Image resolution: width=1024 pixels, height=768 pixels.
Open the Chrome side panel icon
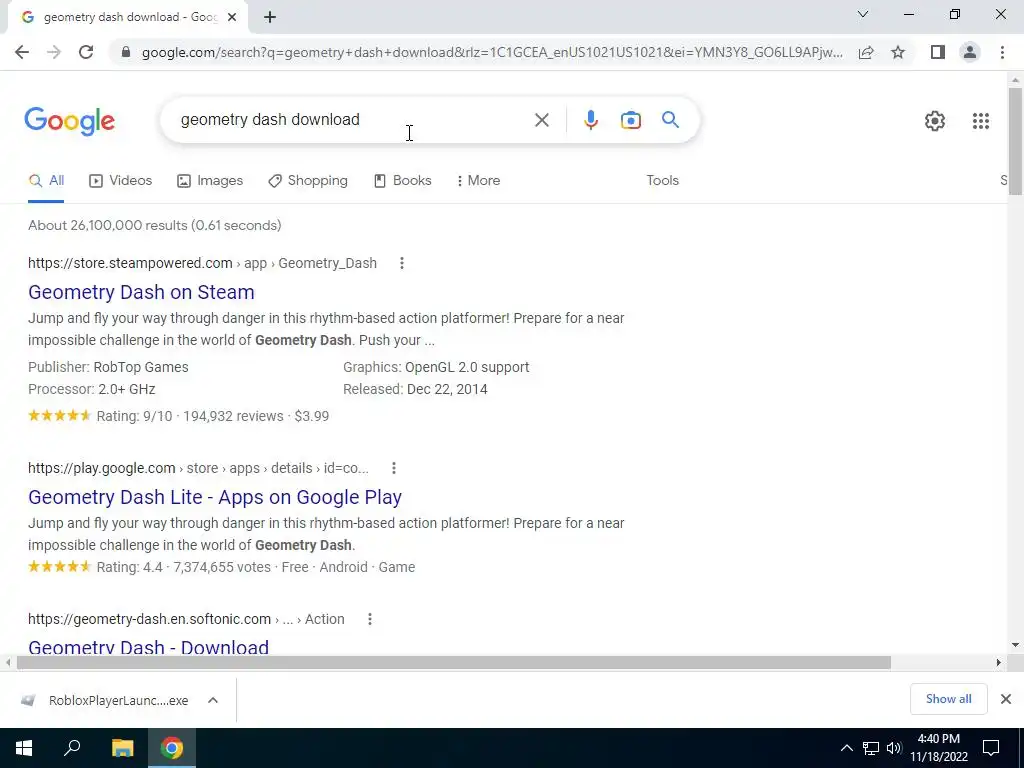[938, 52]
